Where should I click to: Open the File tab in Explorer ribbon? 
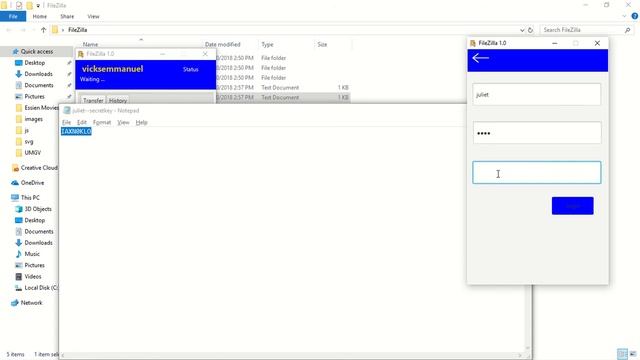[x=13, y=16]
